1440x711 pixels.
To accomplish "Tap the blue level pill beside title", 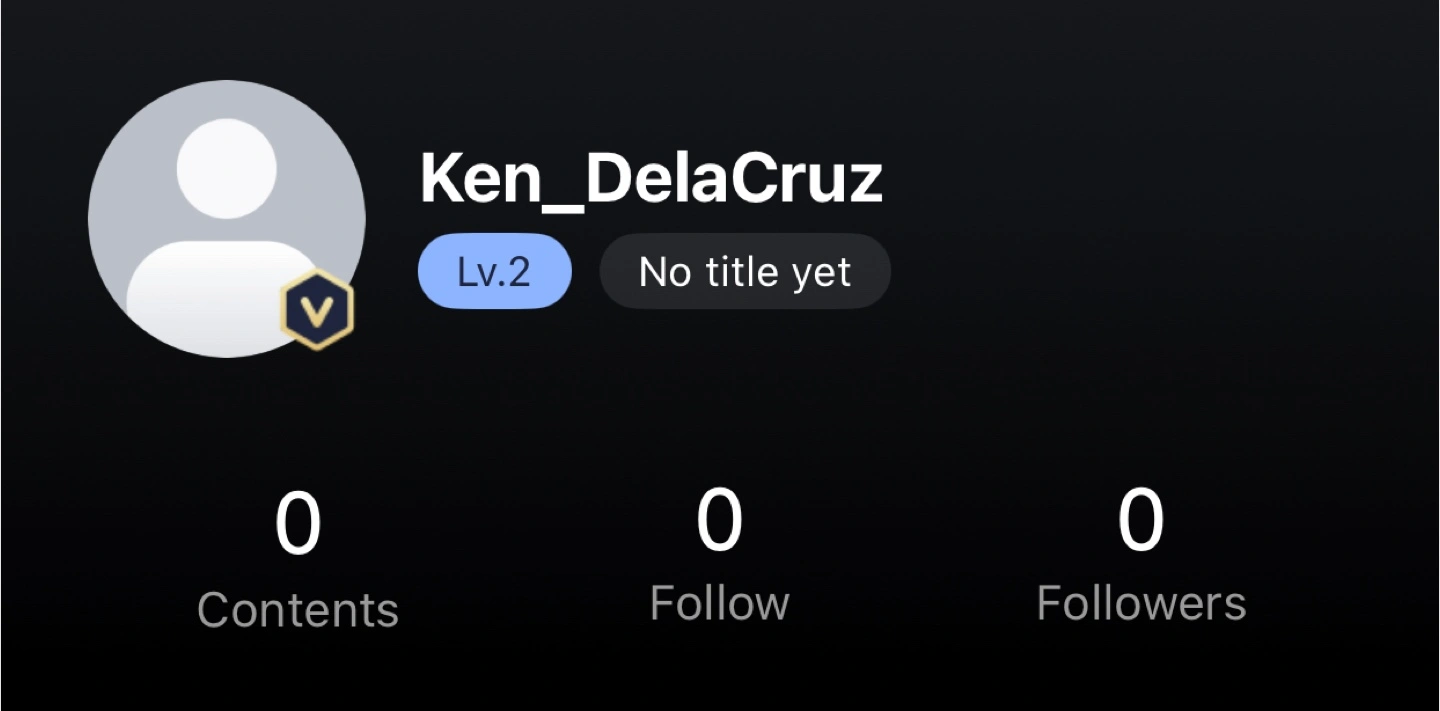I will [x=494, y=271].
